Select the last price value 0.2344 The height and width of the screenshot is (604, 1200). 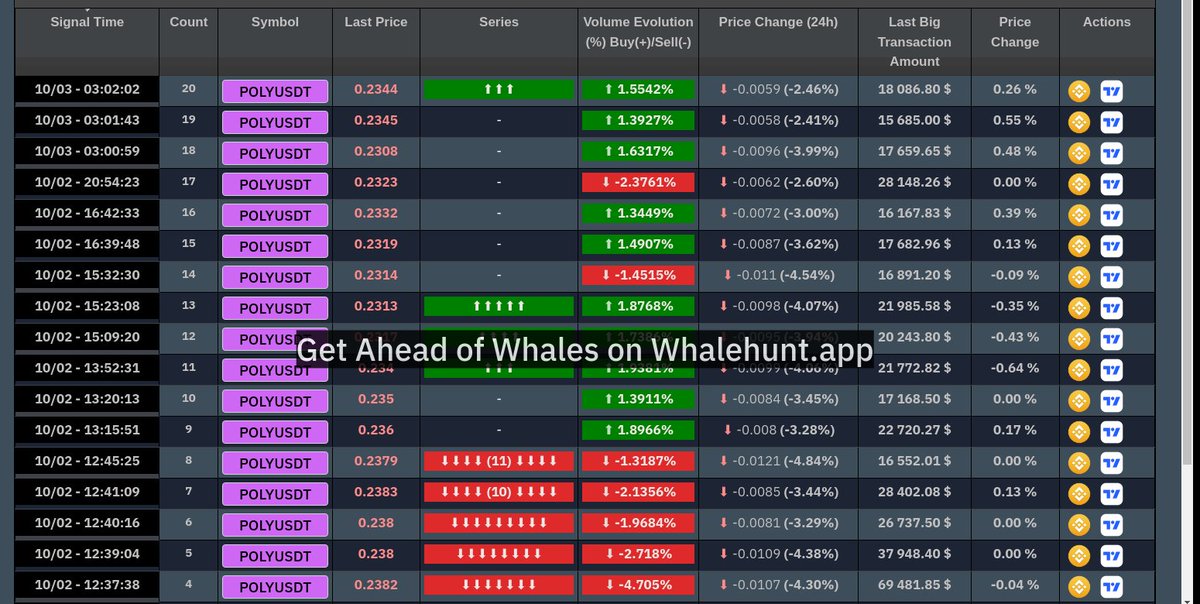point(376,90)
